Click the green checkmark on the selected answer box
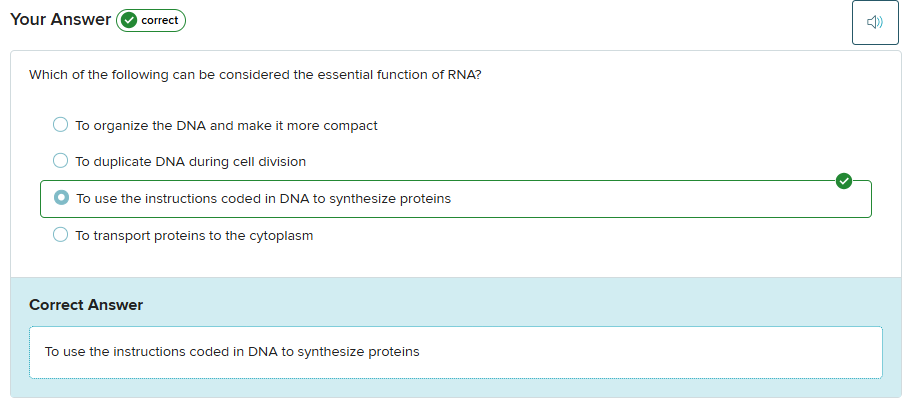 pos(843,181)
